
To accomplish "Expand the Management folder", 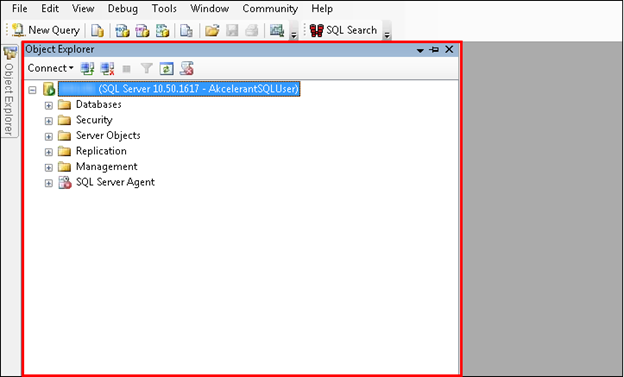I will coord(49,168).
